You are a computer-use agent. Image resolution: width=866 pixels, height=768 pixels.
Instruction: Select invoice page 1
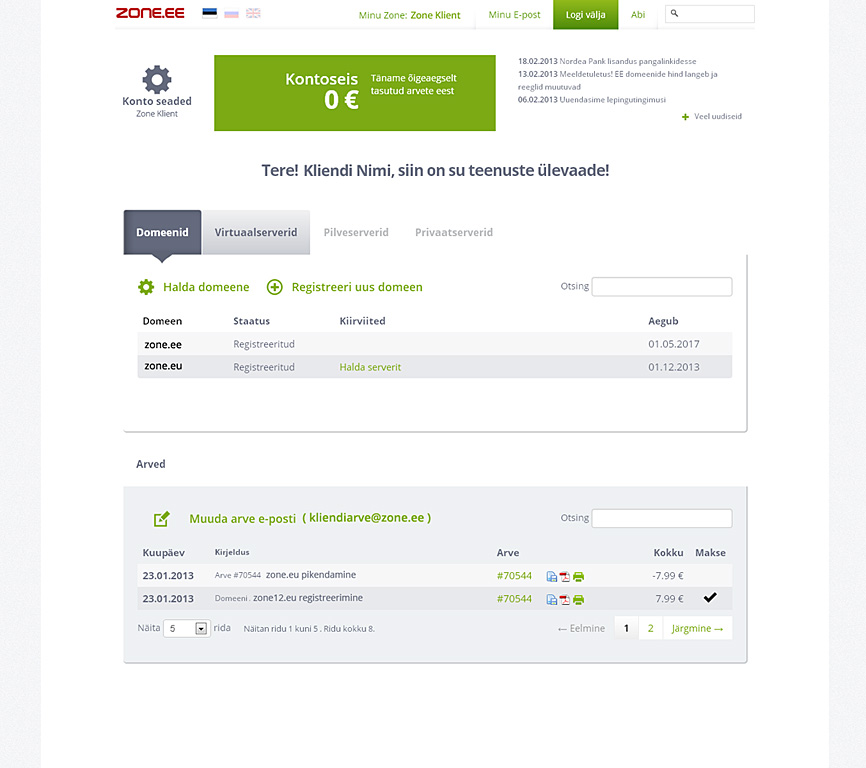coord(626,628)
